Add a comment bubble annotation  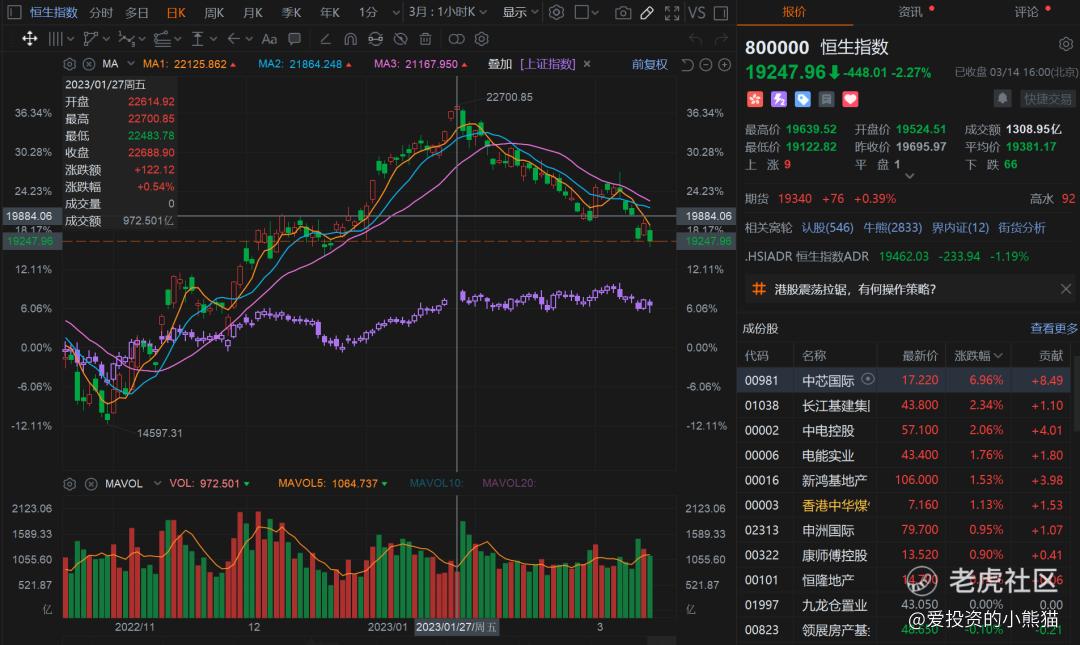point(294,39)
